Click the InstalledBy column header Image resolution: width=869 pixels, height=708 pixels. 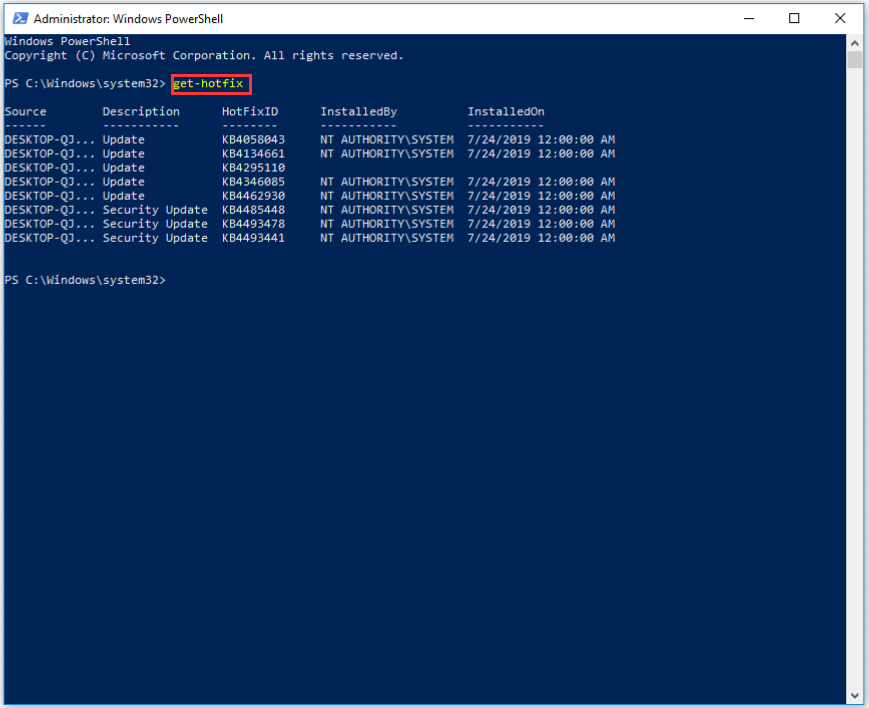coord(359,111)
